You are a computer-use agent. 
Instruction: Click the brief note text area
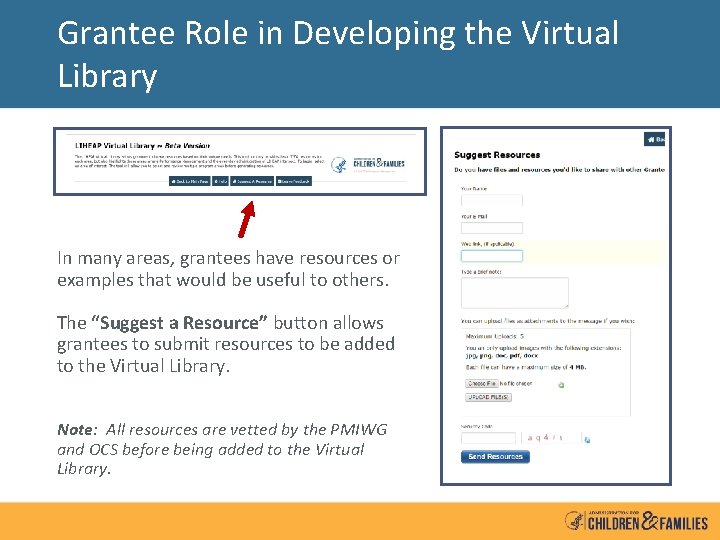515,292
